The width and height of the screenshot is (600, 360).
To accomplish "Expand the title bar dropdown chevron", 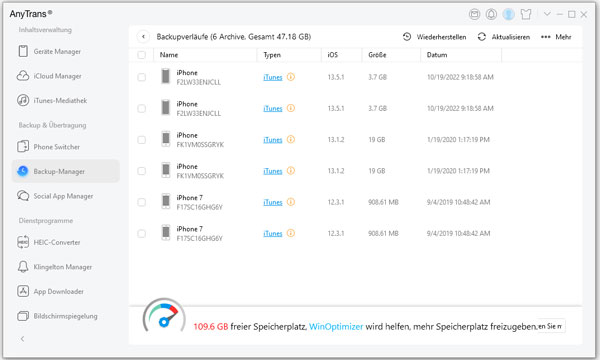I will (x=547, y=14).
